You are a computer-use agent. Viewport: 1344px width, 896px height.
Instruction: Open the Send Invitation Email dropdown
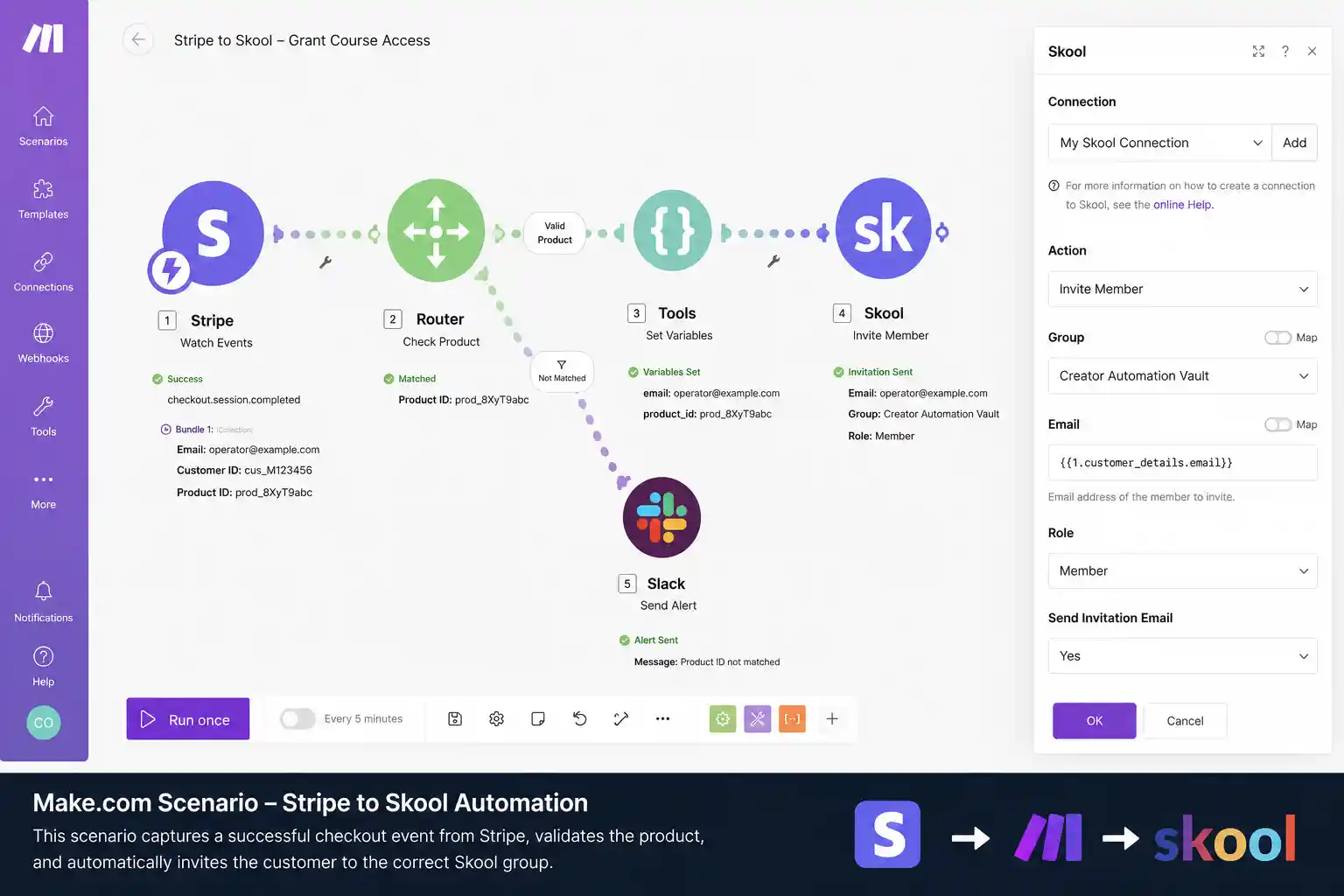click(x=1183, y=656)
